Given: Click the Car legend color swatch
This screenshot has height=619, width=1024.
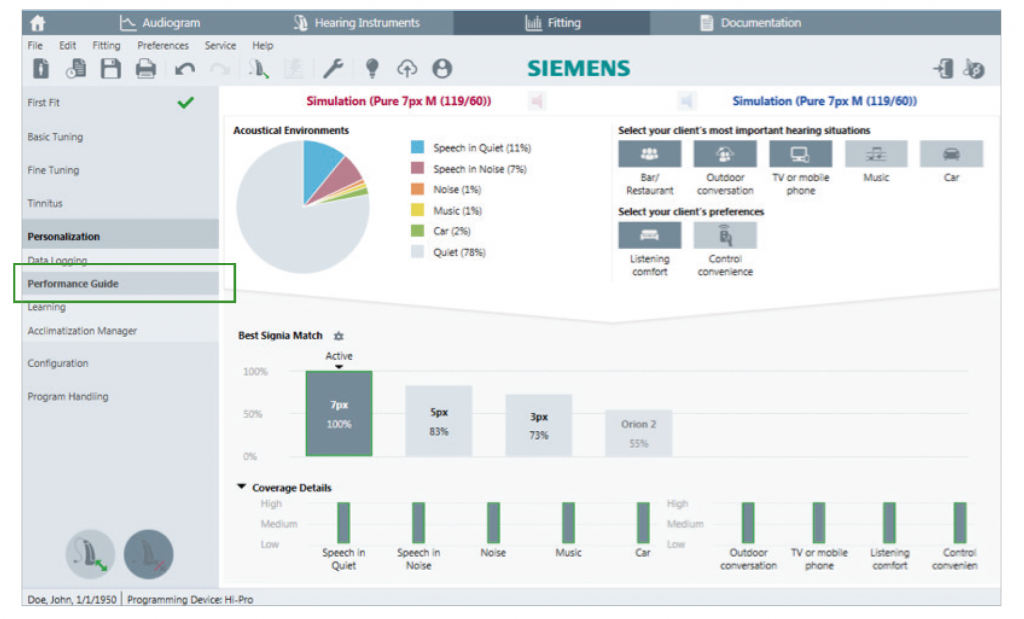Looking at the screenshot, I should (417, 230).
